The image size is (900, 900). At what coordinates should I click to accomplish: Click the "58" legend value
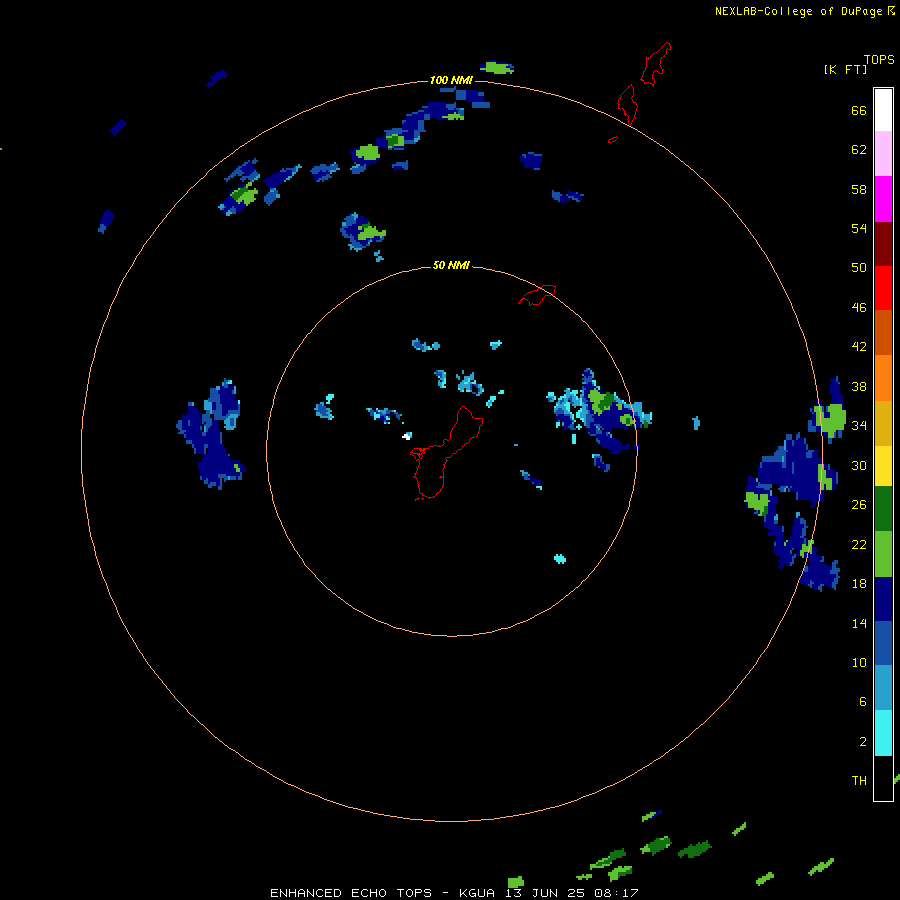pos(859,189)
